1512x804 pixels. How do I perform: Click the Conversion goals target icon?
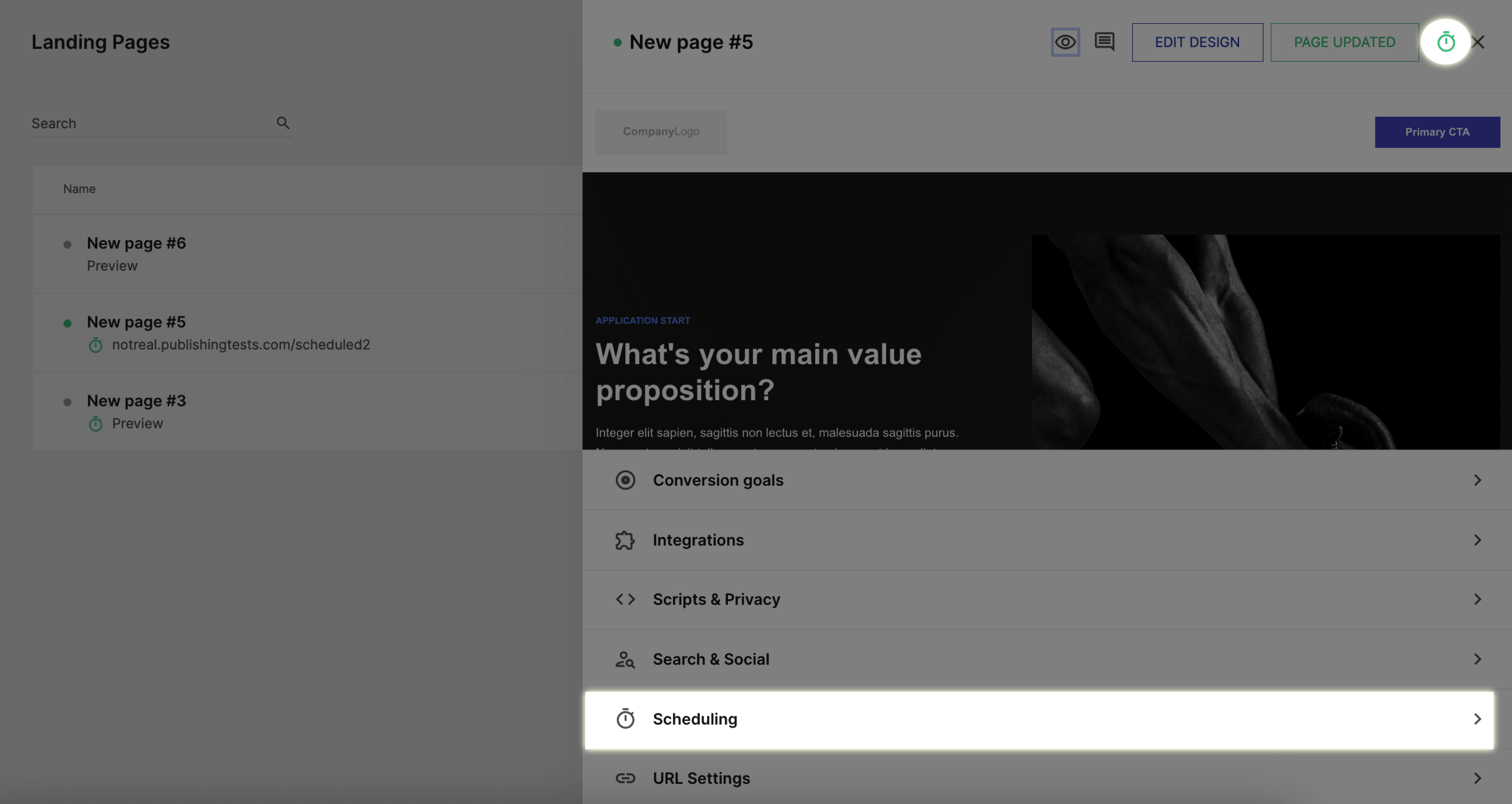[x=625, y=481]
